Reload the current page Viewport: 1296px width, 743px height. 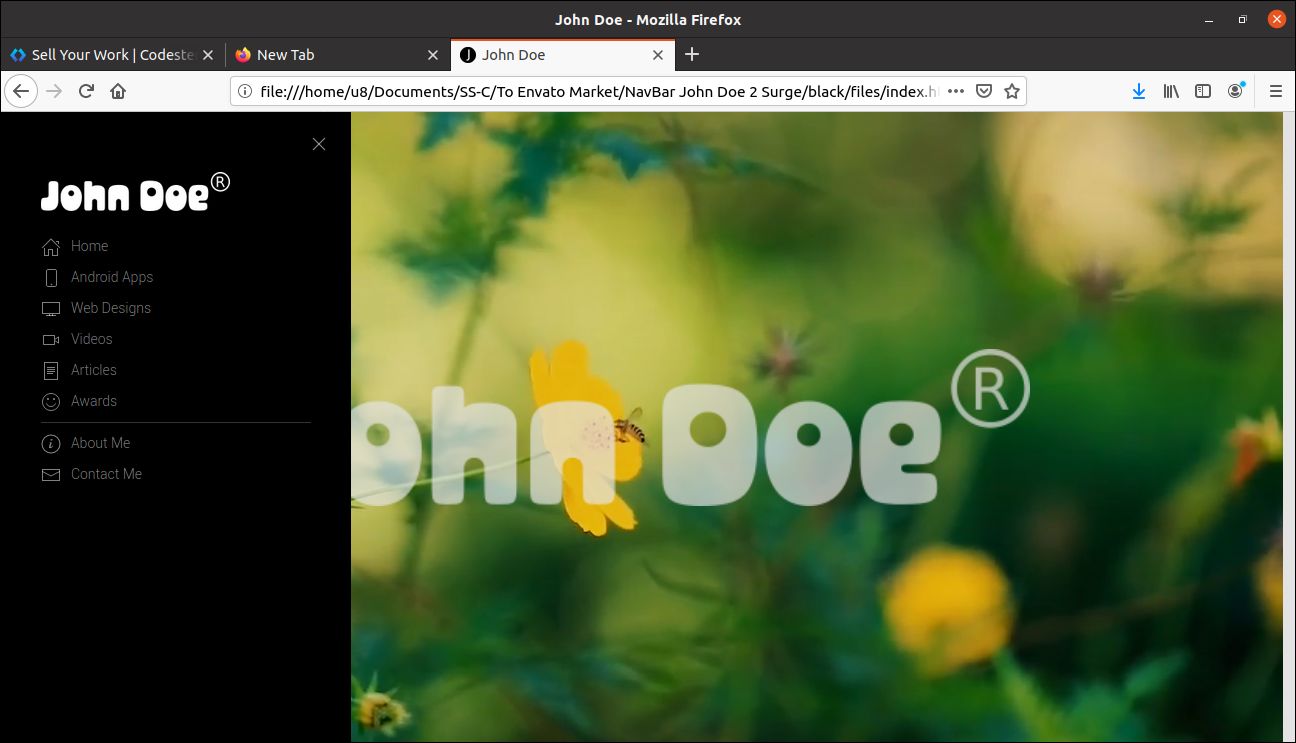86,91
